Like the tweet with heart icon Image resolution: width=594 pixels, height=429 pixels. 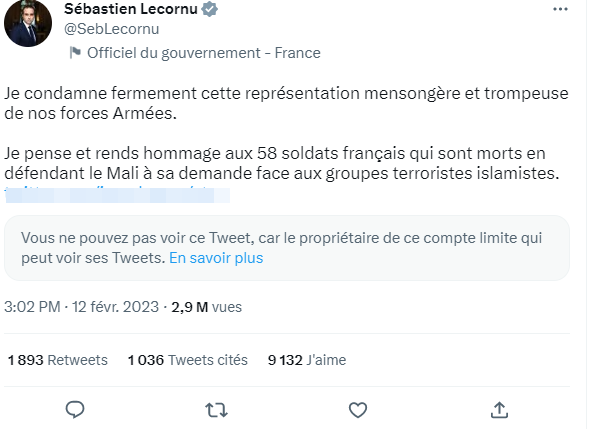358,410
